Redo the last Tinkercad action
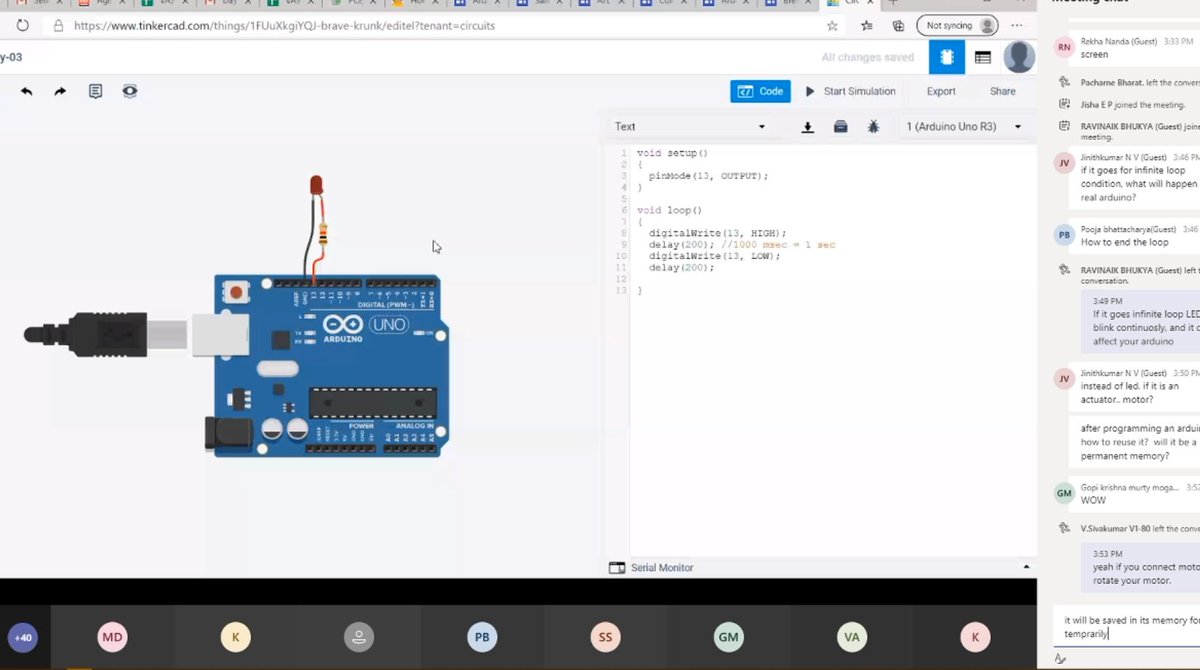1200x670 pixels. point(60,91)
